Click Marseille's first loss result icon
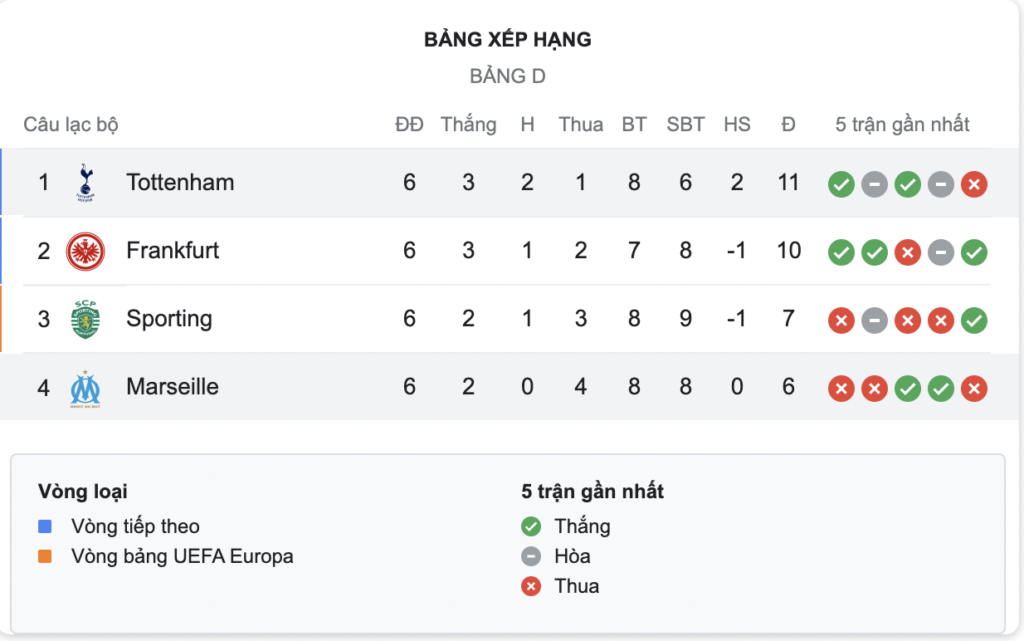Viewport: 1024px width, 641px height. click(x=841, y=389)
